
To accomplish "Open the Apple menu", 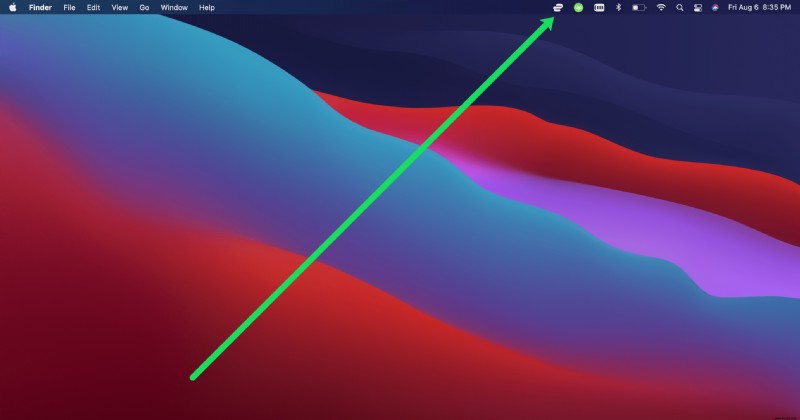I will pos(13,8).
